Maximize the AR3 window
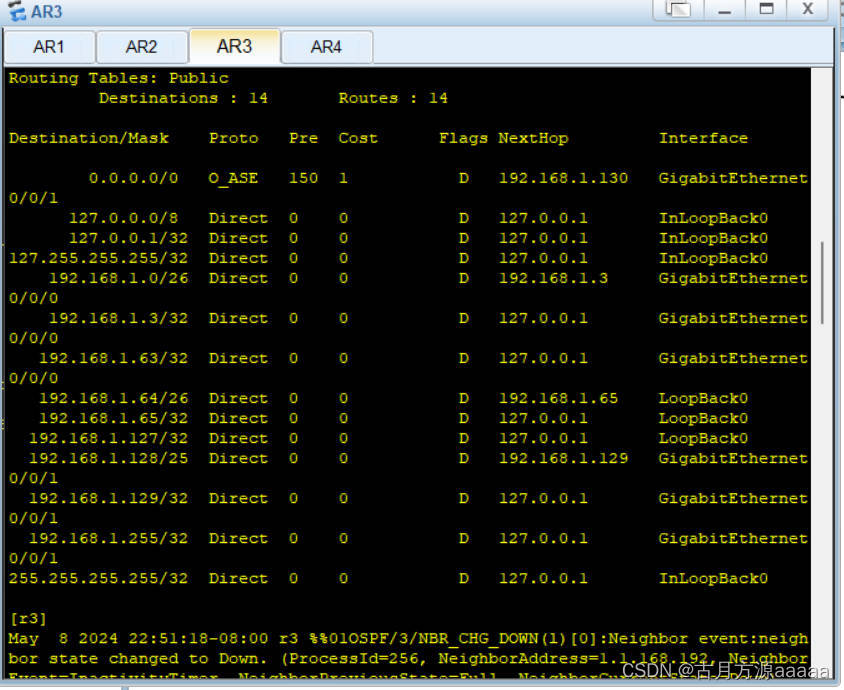This screenshot has width=844, height=690. click(766, 9)
